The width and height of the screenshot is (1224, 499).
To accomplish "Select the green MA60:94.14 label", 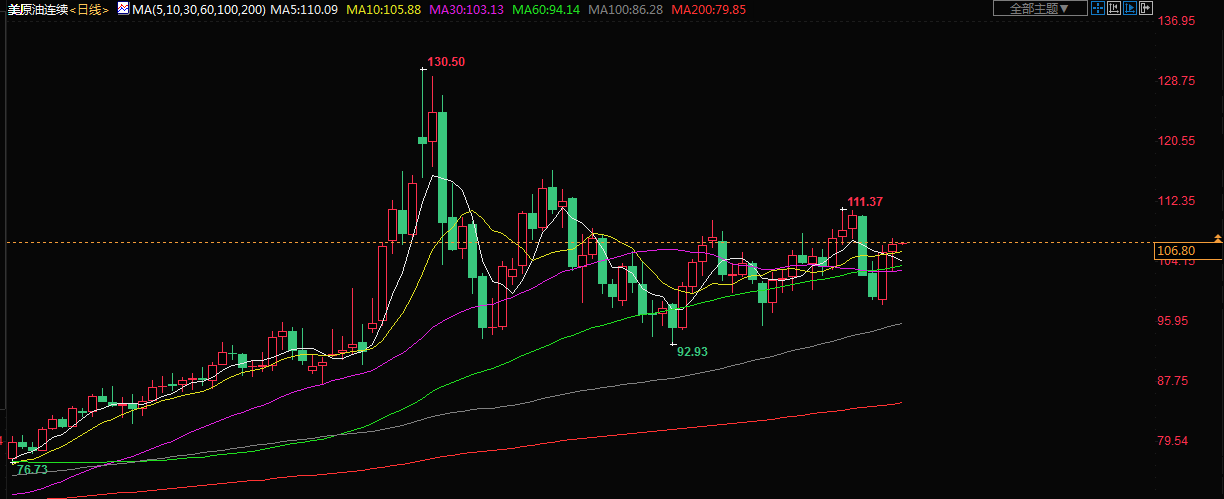I will (546, 9).
